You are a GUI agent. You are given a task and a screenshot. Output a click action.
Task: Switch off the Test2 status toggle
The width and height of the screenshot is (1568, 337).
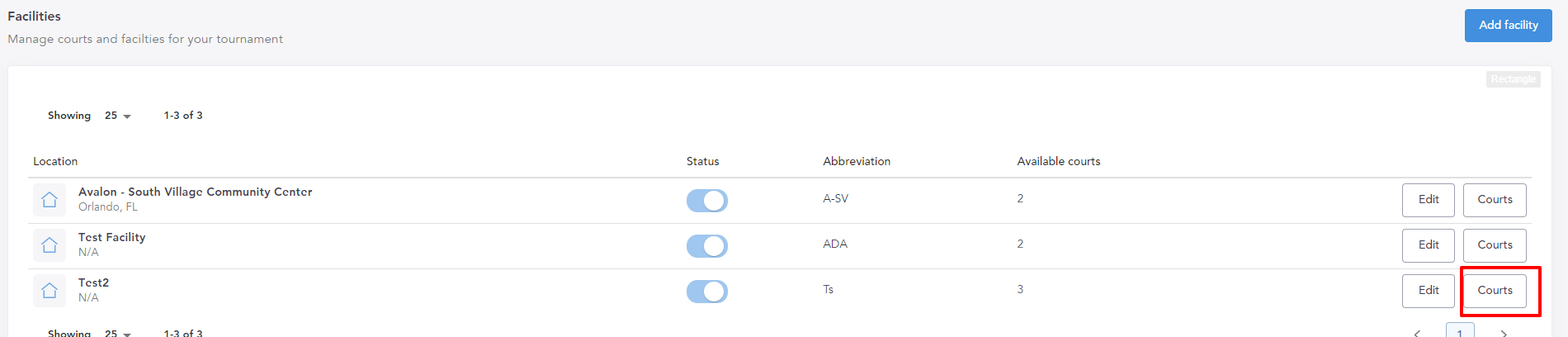click(707, 292)
